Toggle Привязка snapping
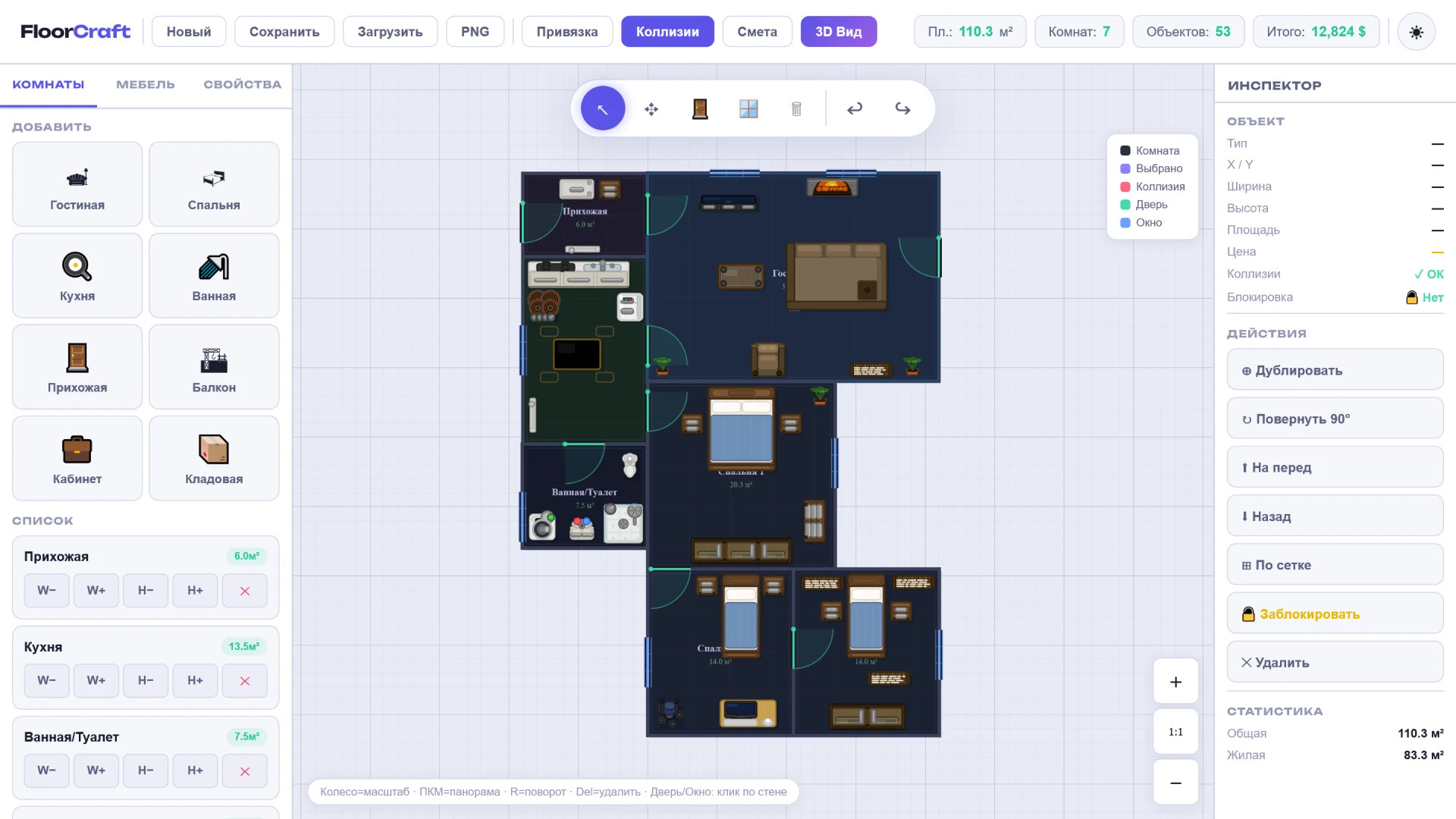The image size is (1456, 819). 566,31
